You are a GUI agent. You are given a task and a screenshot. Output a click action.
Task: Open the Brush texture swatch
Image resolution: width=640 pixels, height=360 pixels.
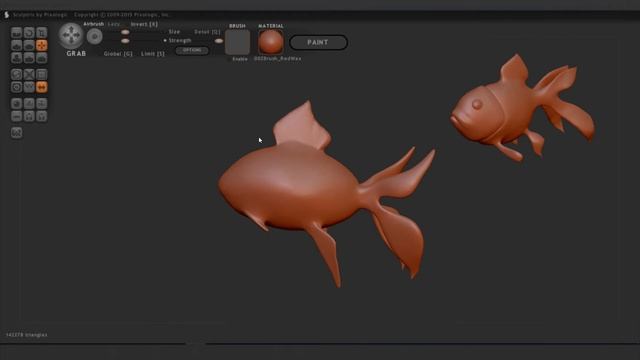[x=238, y=42]
